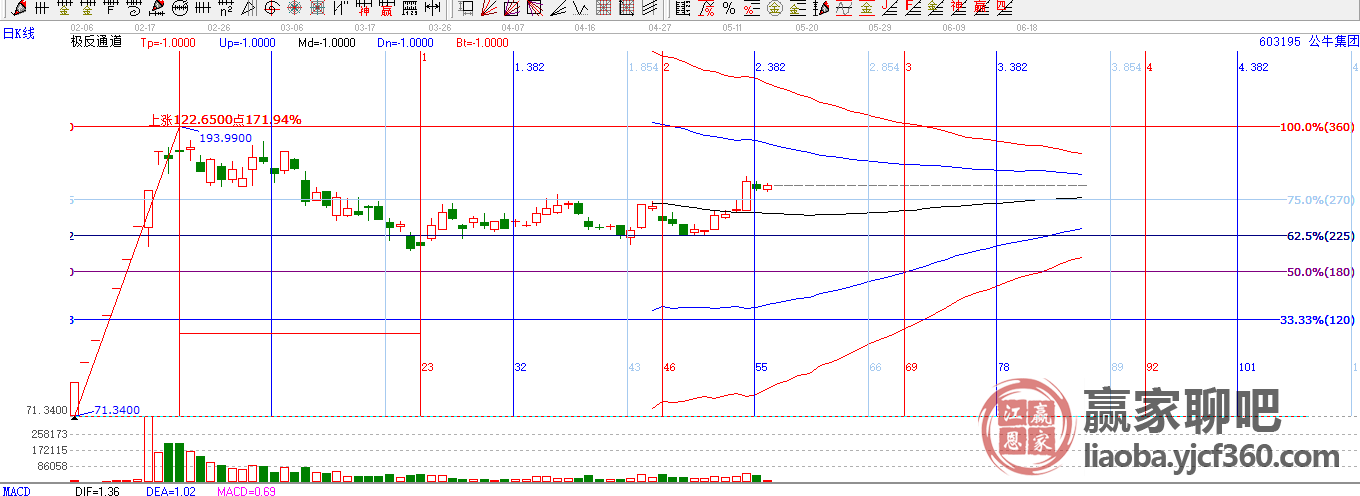Click time cycle marker 69
Image resolution: width=1360 pixels, height=496 pixels.
(911, 367)
